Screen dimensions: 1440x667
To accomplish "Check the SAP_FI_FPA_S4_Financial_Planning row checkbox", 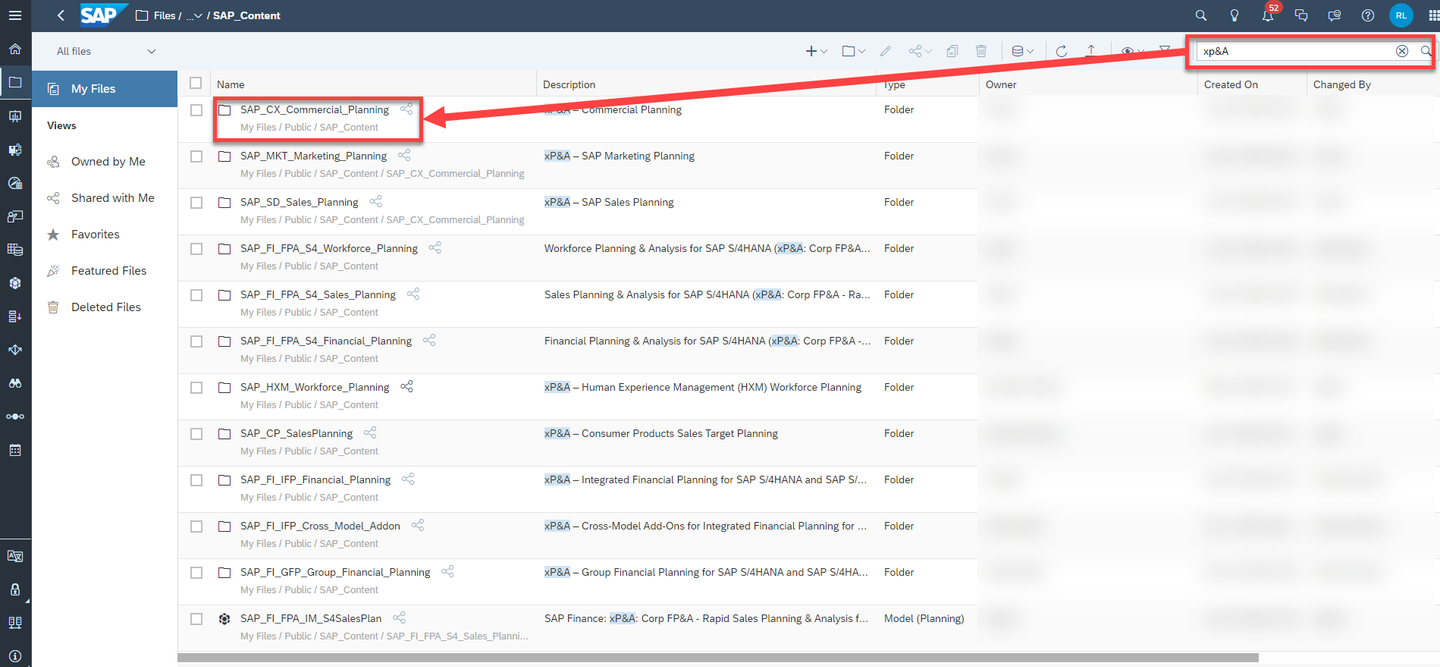I will coord(196,341).
